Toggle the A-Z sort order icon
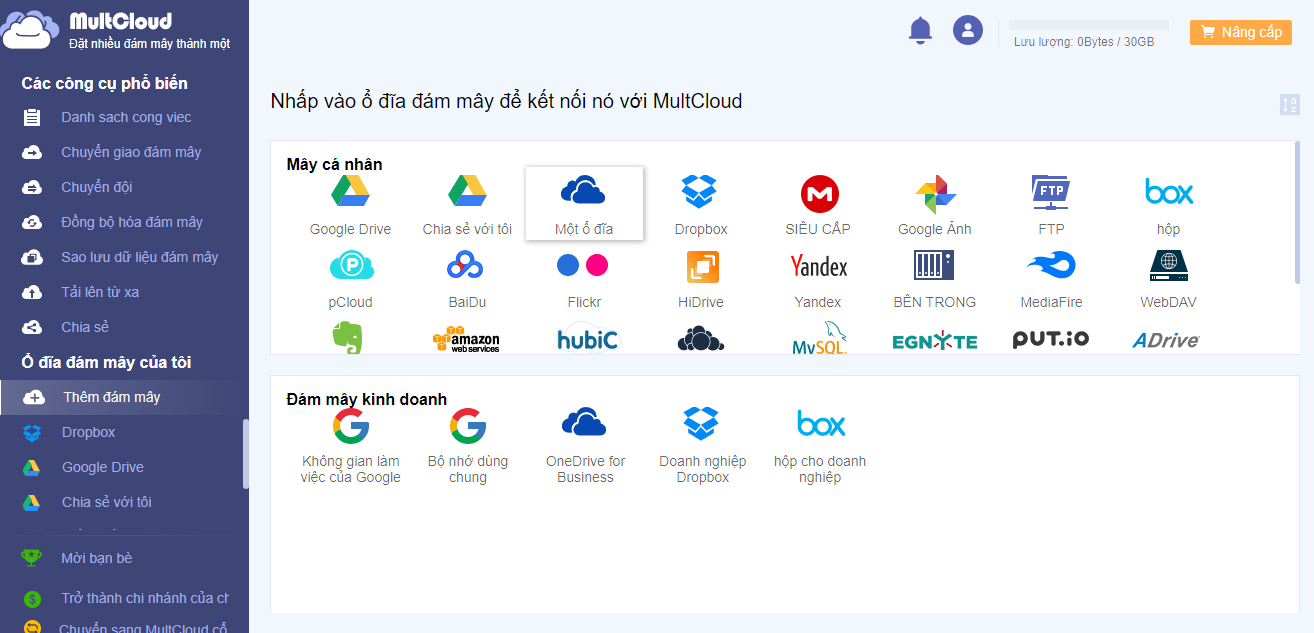This screenshot has width=1314, height=633. click(1290, 104)
